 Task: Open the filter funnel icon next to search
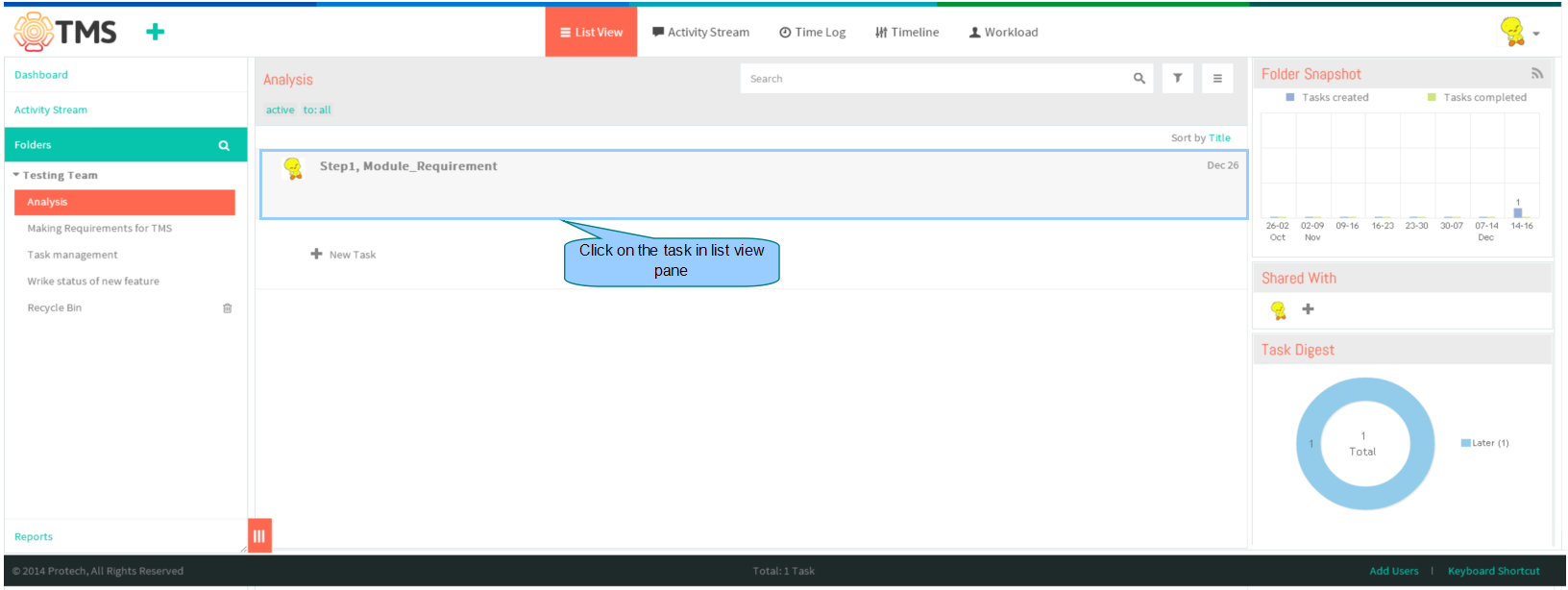tap(1177, 79)
